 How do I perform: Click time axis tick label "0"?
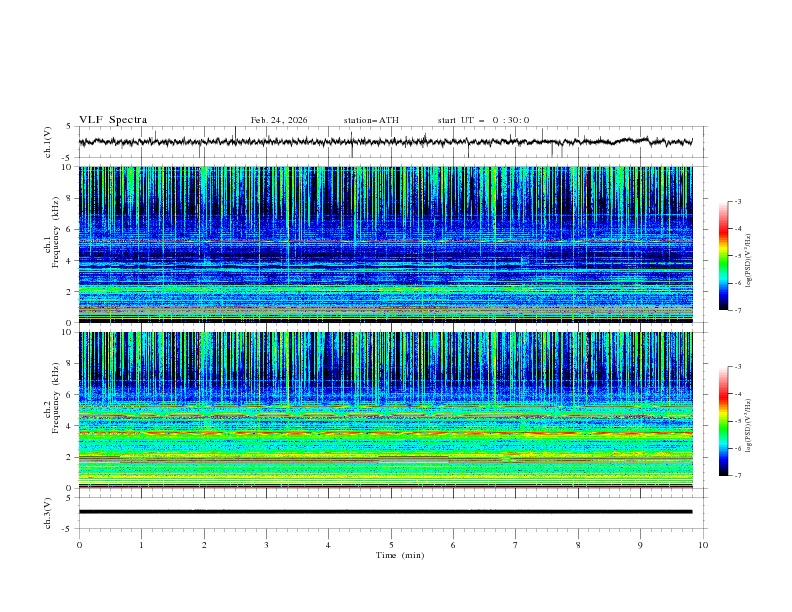pyautogui.click(x=79, y=545)
